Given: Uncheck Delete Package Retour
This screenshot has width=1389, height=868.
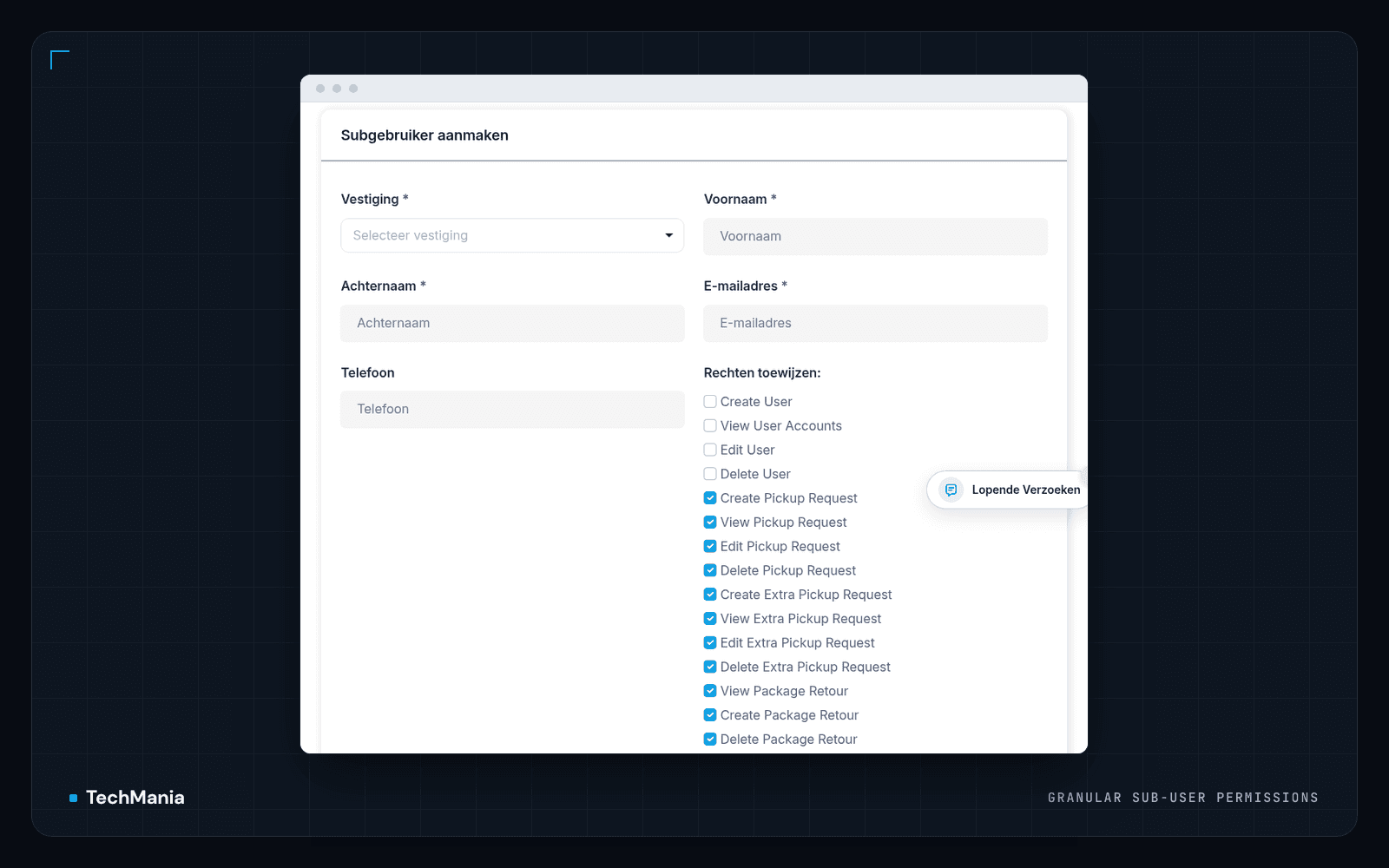Looking at the screenshot, I should point(710,739).
